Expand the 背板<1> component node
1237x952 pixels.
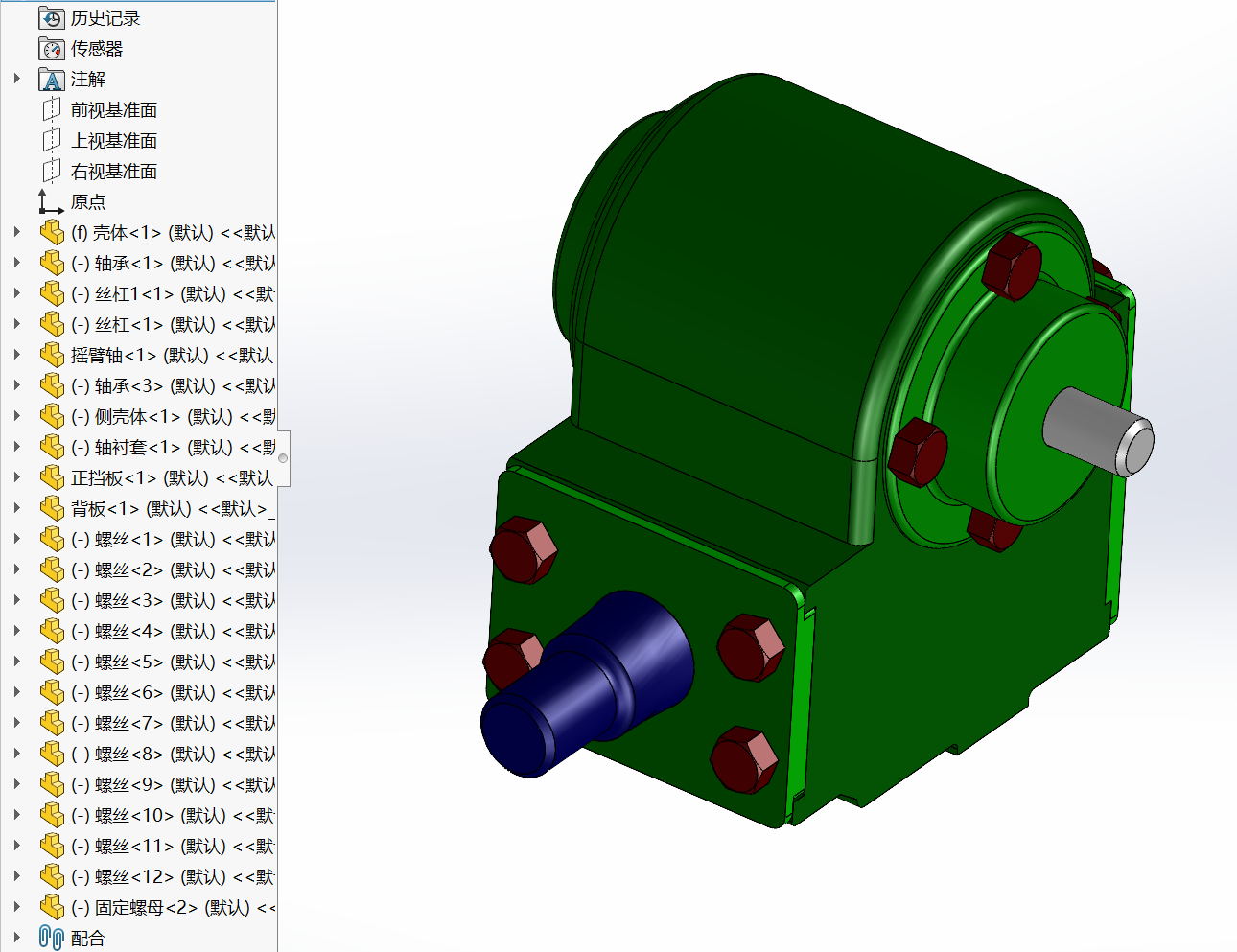17,508
